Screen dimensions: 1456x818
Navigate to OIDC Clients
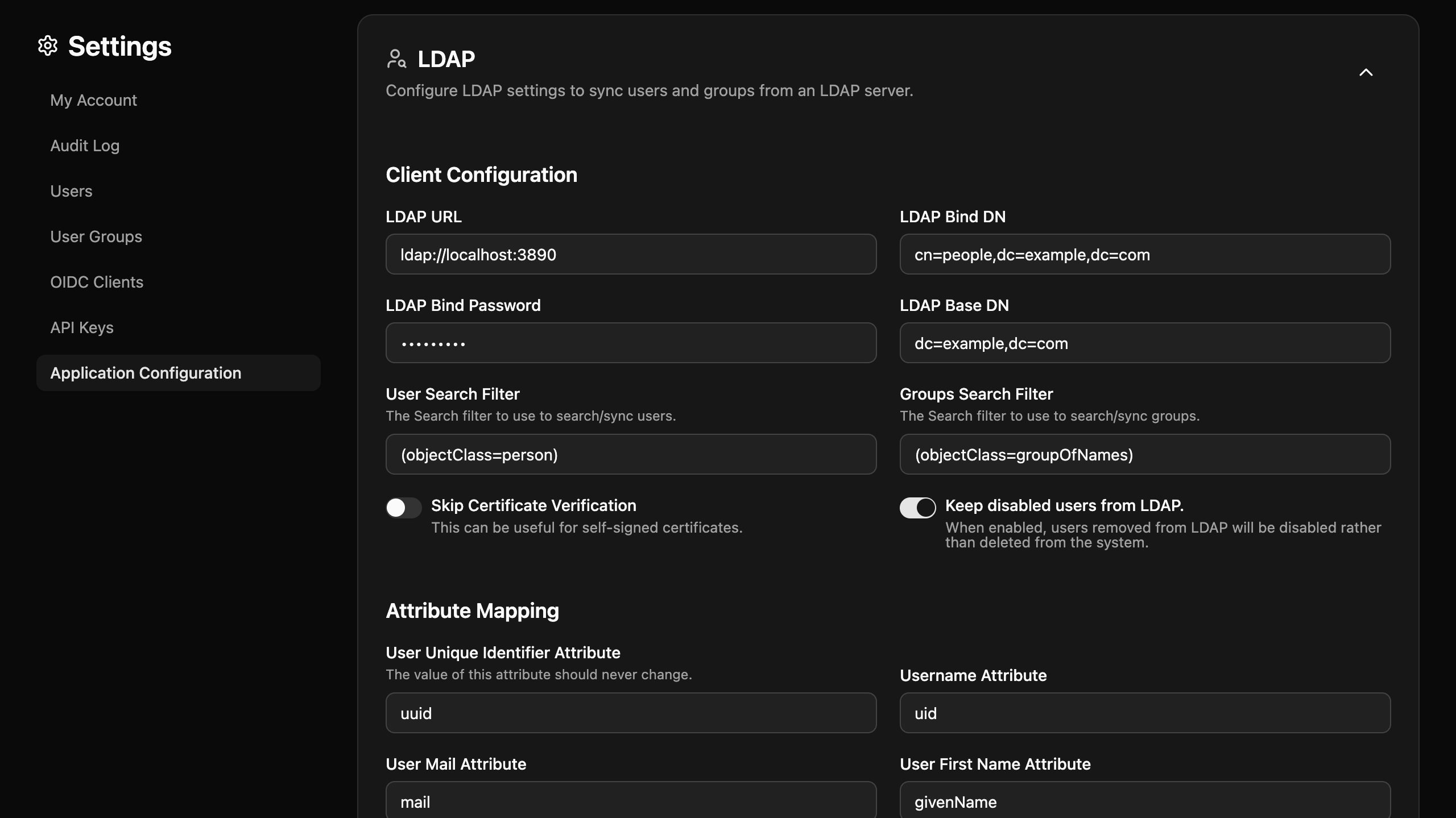[x=97, y=282]
